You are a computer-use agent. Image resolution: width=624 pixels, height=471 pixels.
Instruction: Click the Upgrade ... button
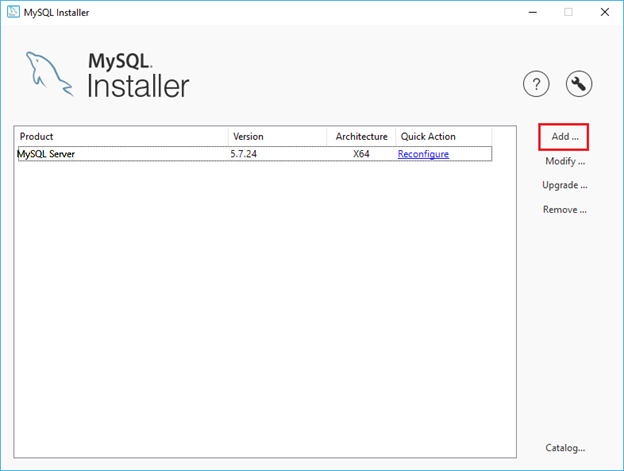pos(565,185)
